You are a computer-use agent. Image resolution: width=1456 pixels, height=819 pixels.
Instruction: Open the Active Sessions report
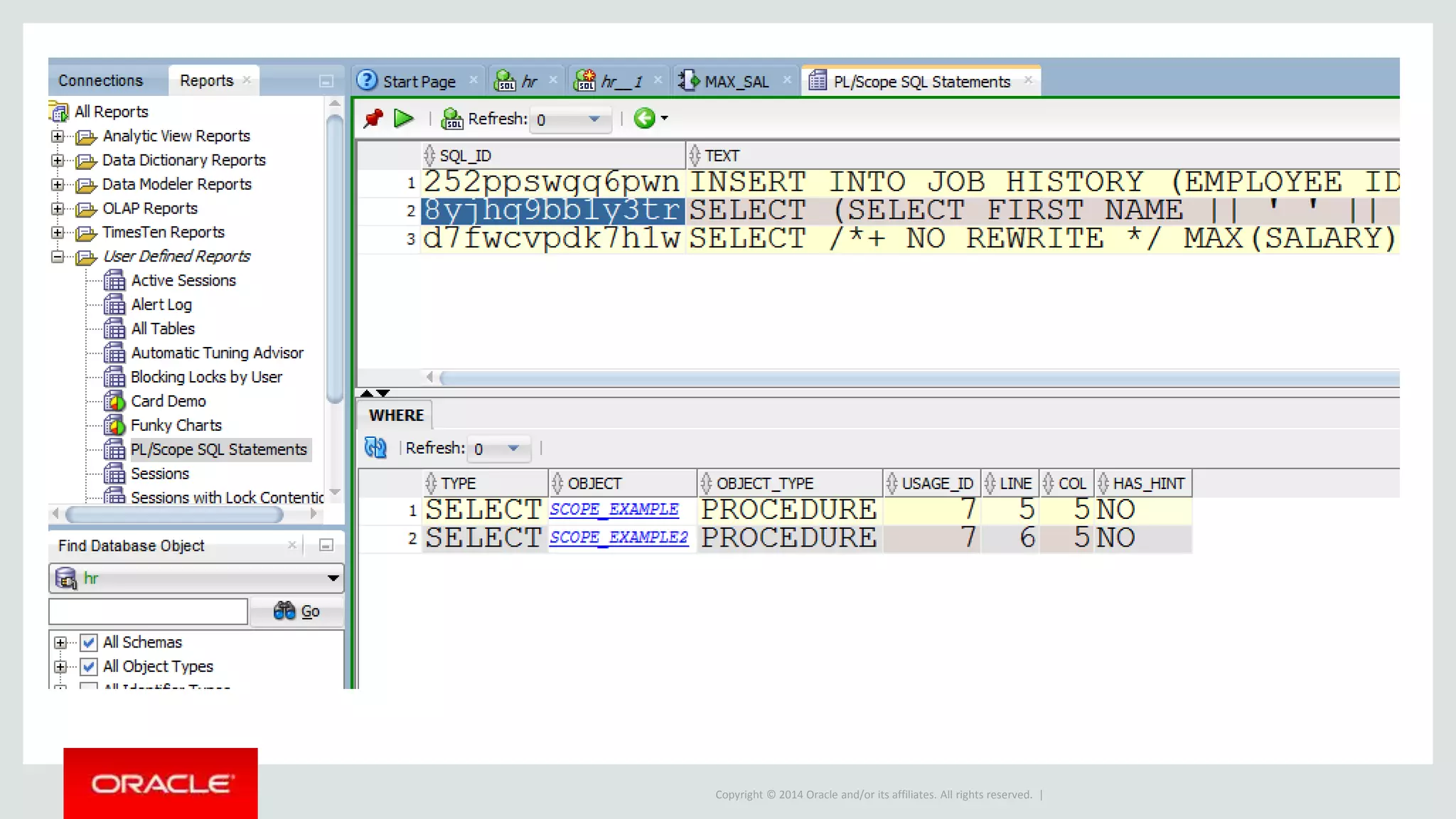pyautogui.click(x=183, y=280)
